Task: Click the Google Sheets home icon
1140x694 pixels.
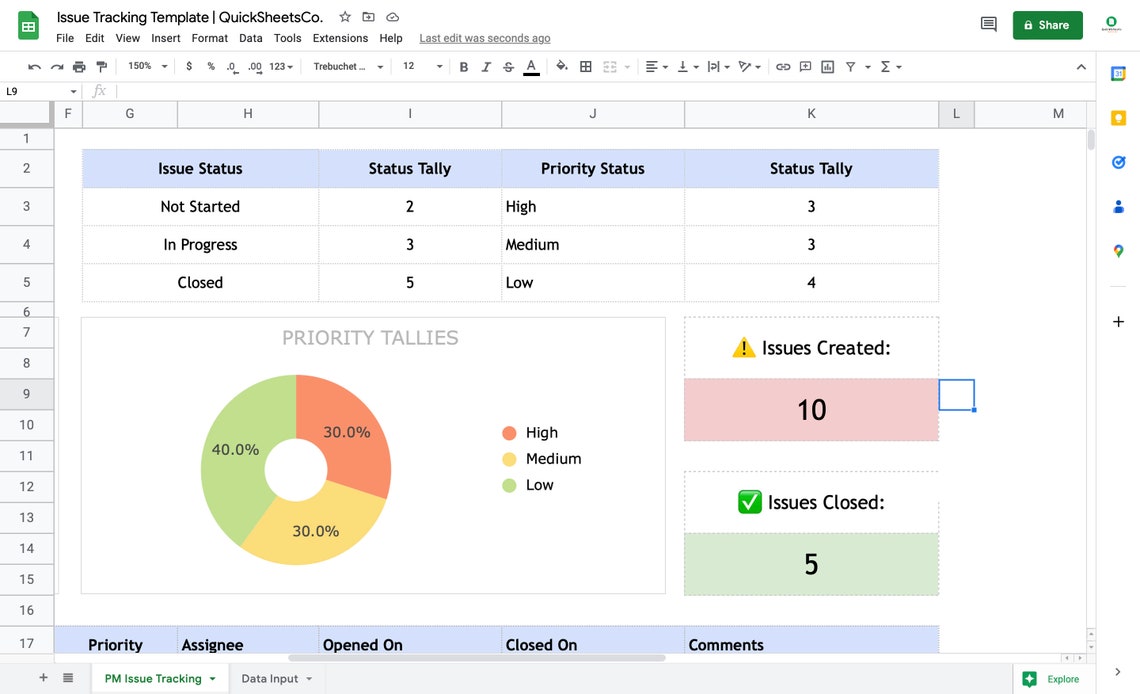Action: 28,26
